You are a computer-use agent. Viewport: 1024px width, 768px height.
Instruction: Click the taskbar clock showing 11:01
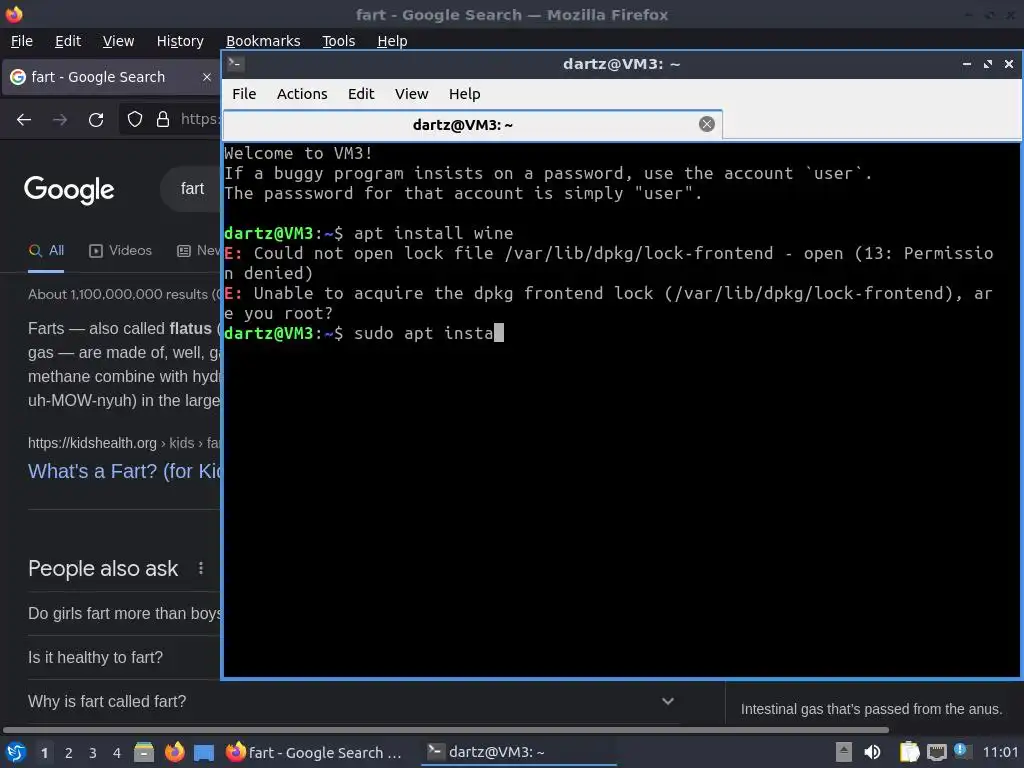coord(1000,752)
